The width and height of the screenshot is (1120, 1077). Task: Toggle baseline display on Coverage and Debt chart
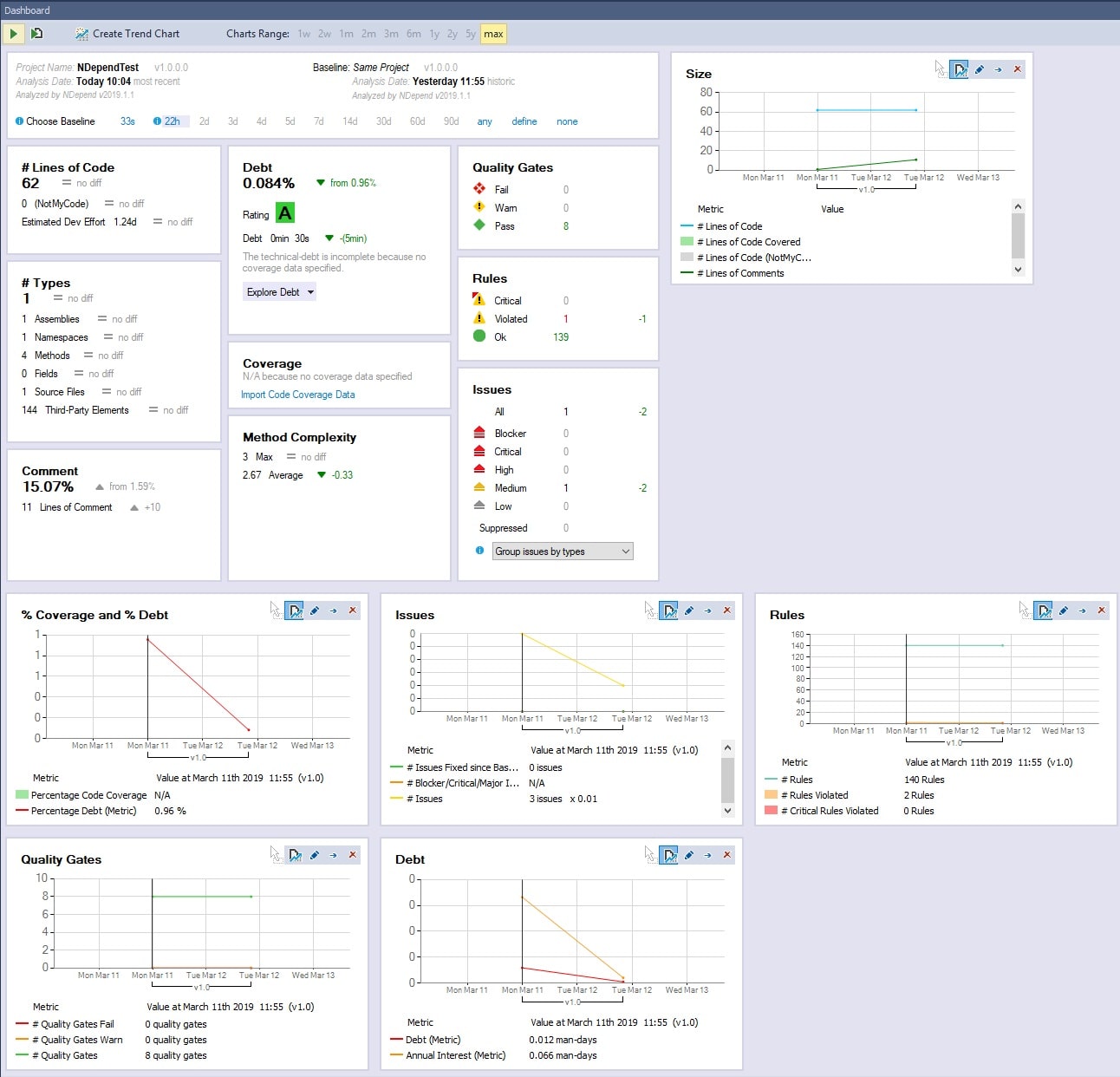tap(295, 610)
